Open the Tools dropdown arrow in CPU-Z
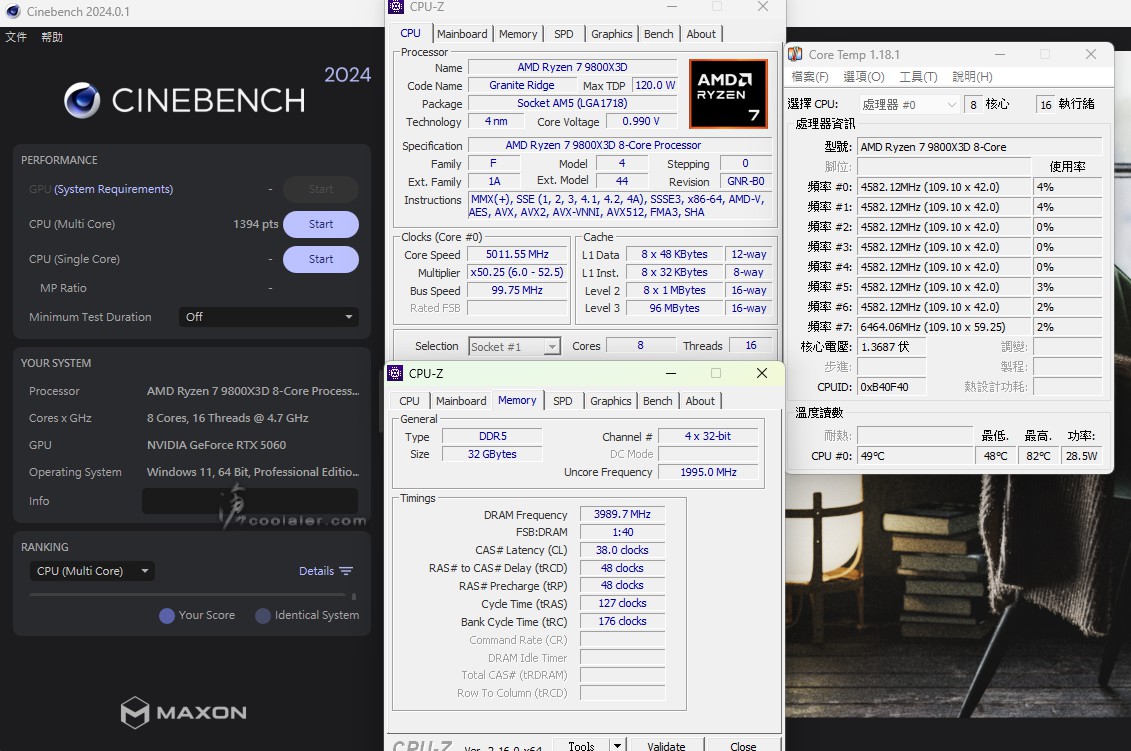The image size is (1131, 751). click(617, 745)
